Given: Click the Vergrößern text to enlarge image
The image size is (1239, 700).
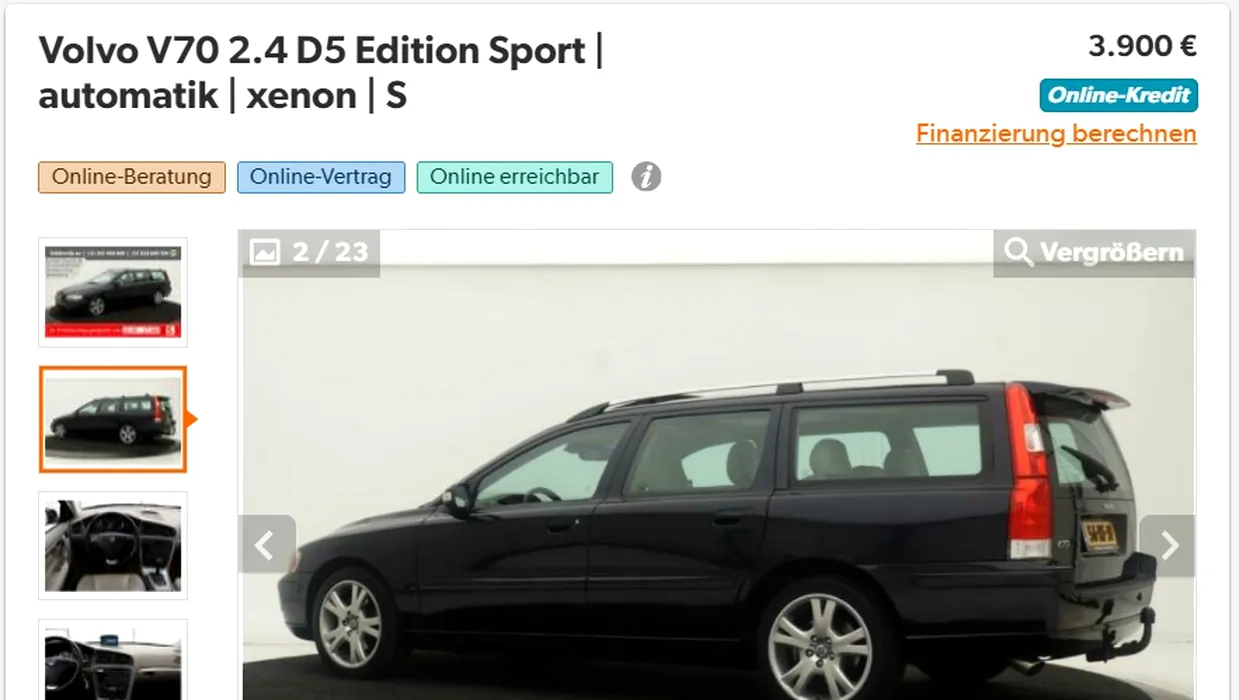Looking at the screenshot, I should (x=1111, y=252).
